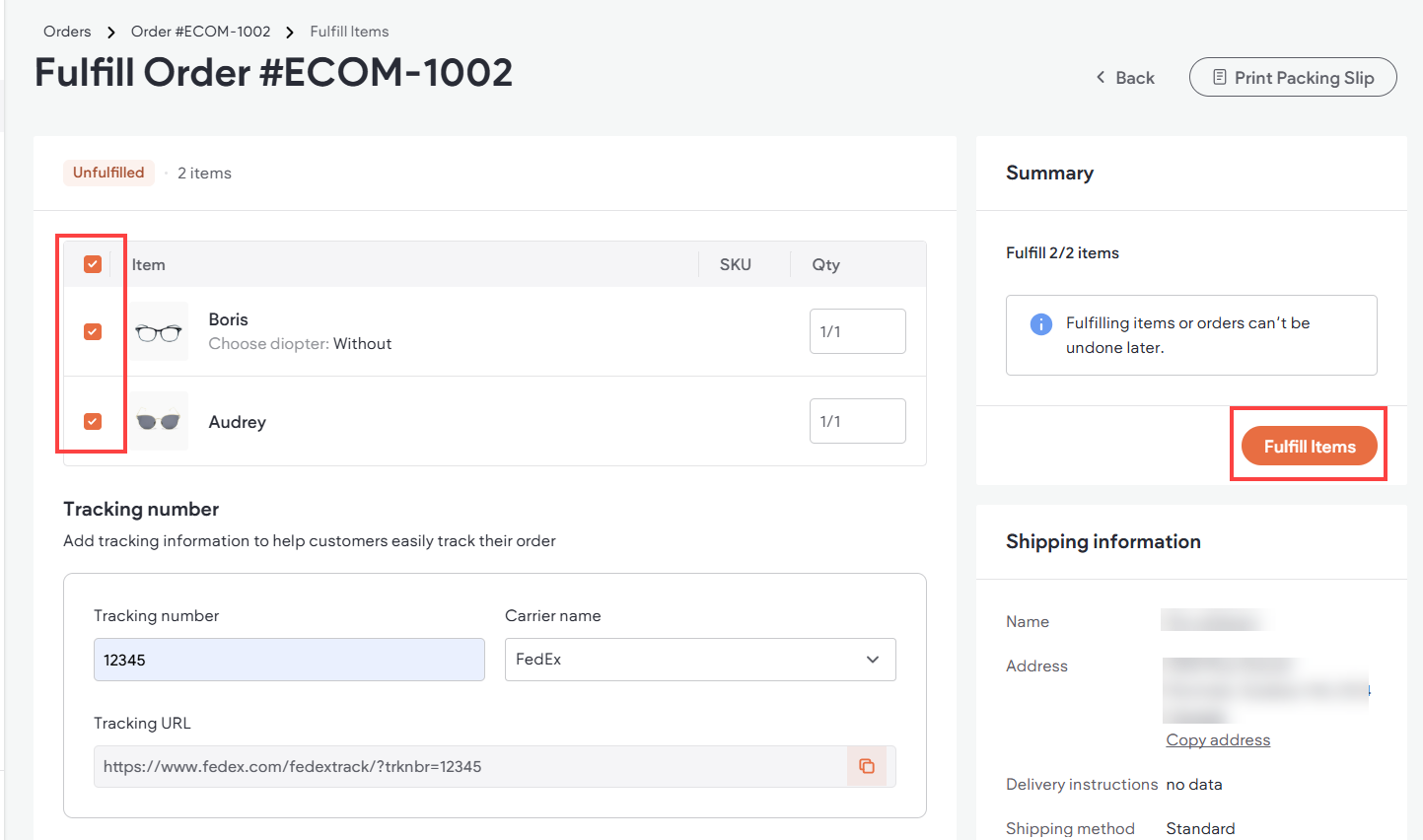Click the copy tracking URL icon
The width and height of the screenshot is (1423, 840).
coord(867,766)
